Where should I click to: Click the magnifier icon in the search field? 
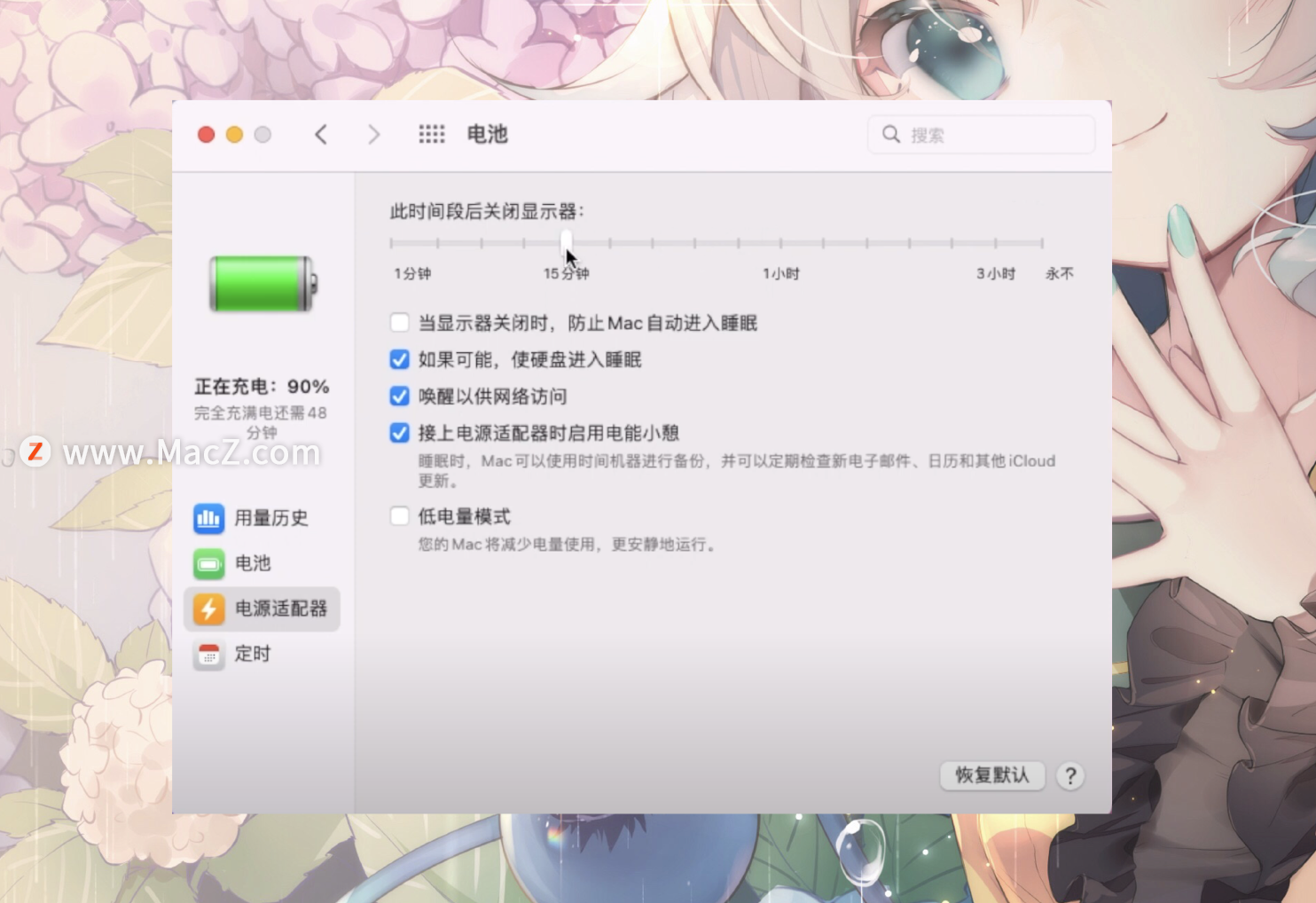click(x=891, y=134)
